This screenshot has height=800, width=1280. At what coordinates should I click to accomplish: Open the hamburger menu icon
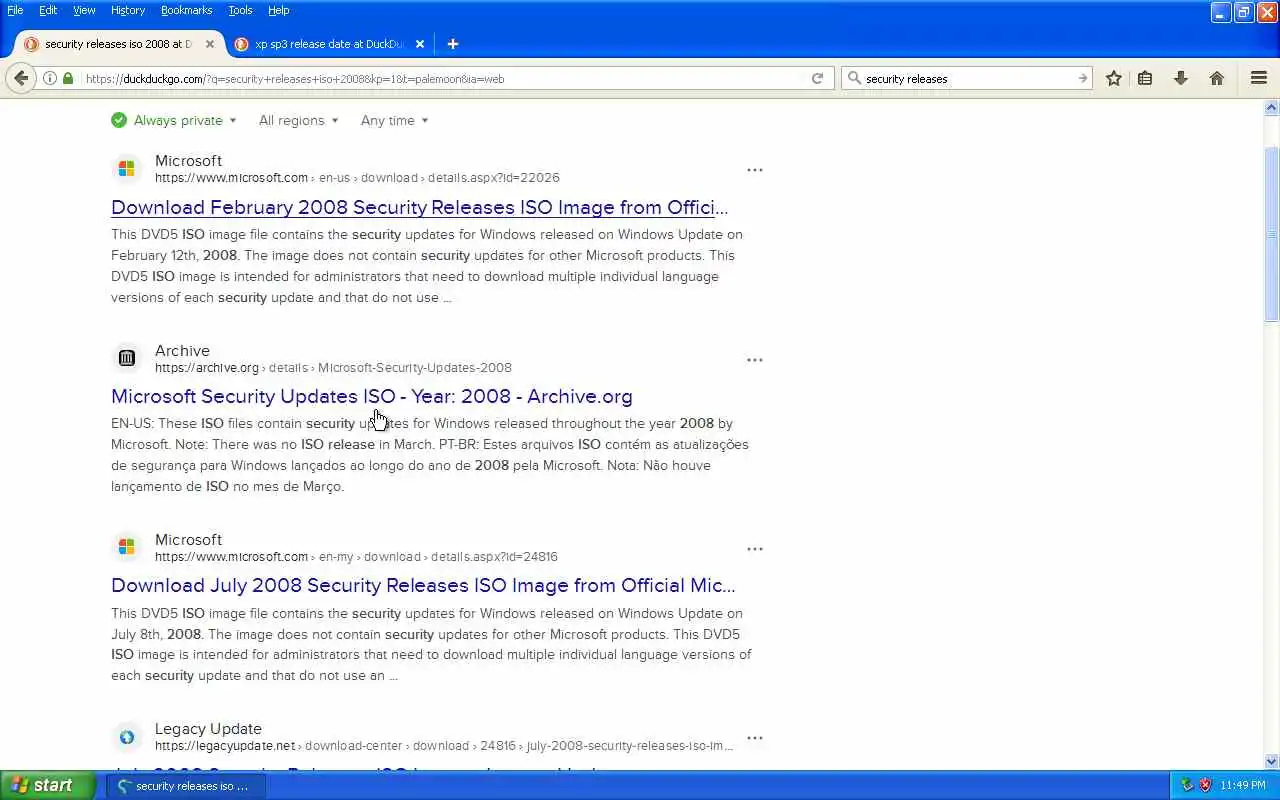click(1259, 78)
